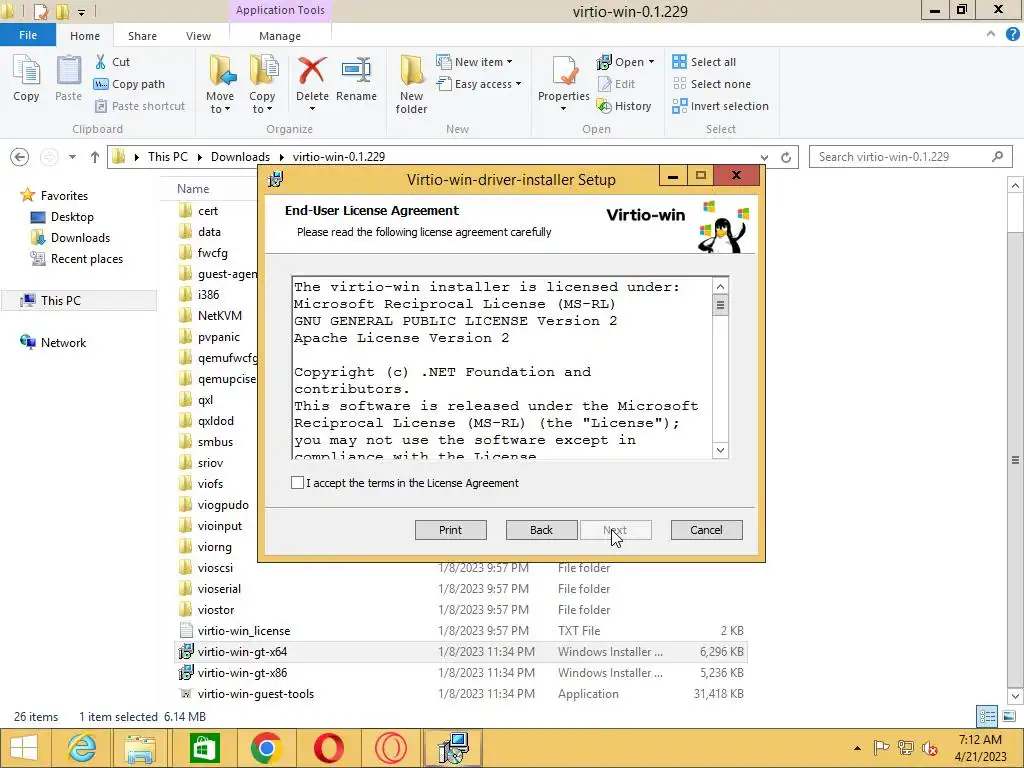Show hidden system tray icons
Image resolution: width=1024 pixels, height=768 pixels.
click(857, 748)
